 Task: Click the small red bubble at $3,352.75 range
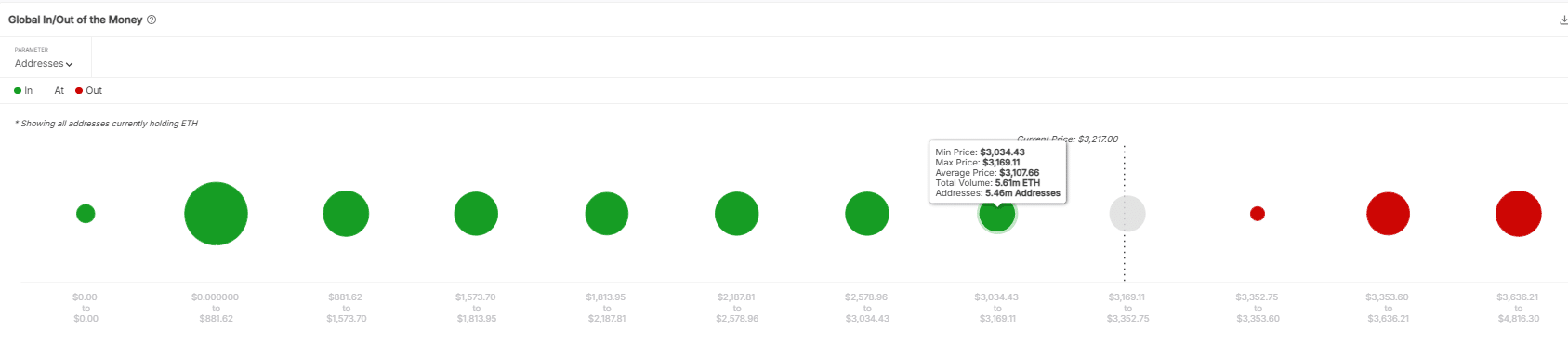(1258, 214)
